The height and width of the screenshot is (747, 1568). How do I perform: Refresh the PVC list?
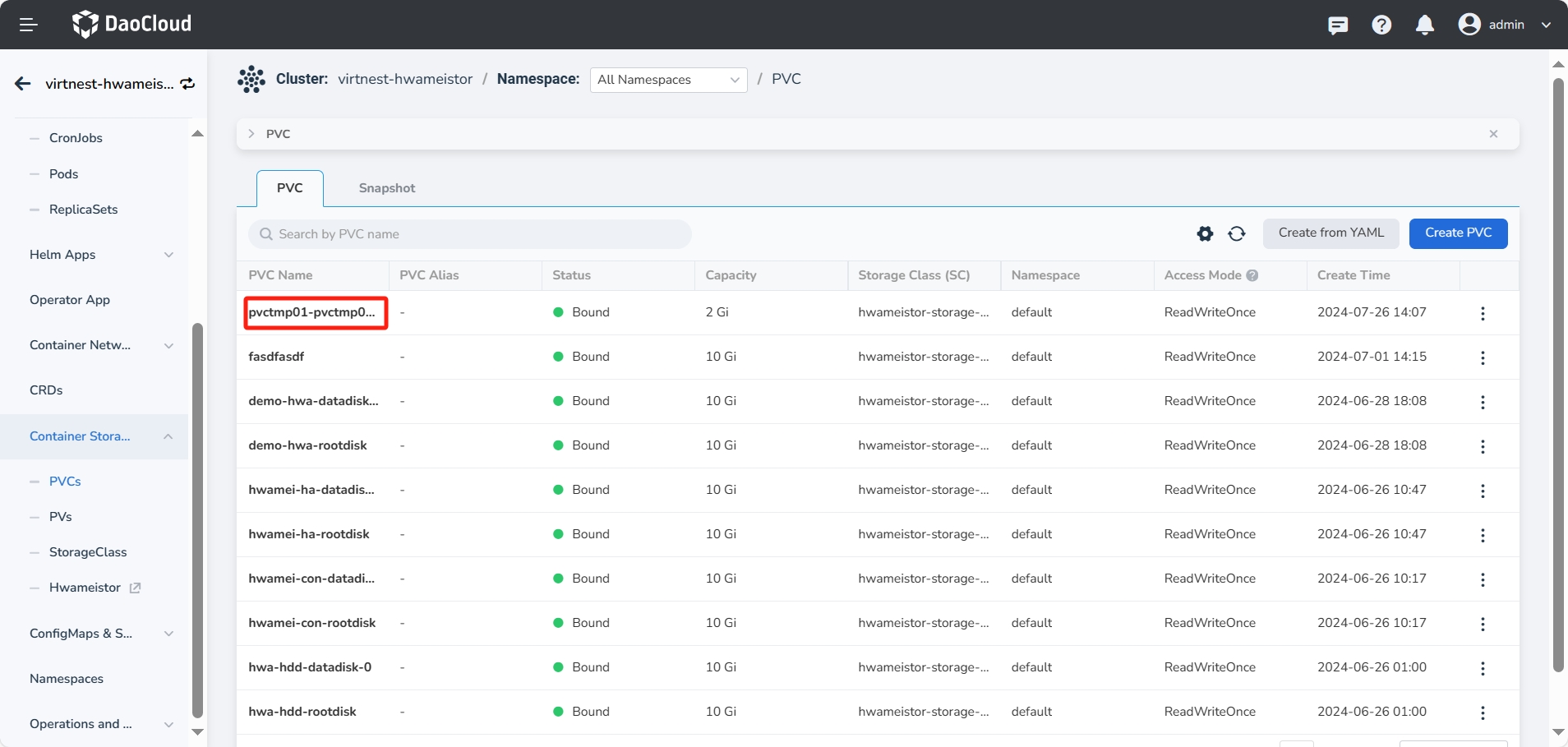click(x=1237, y=234)
